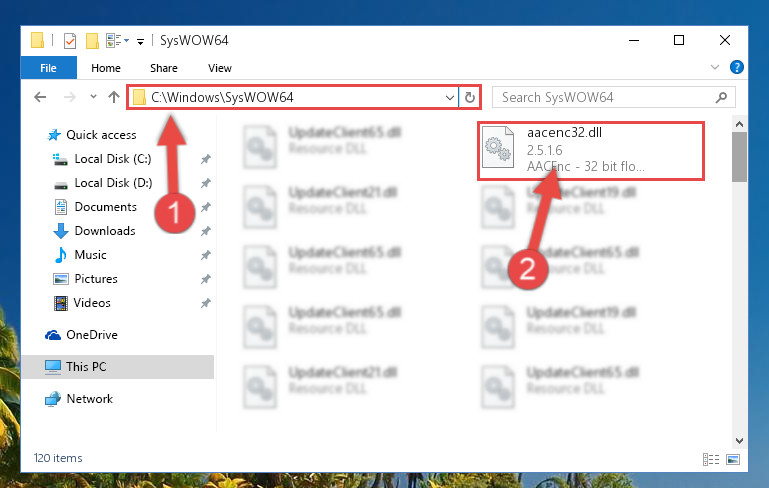Open Local Disk (C:) in the sidebar
The width and height of the screenshot is (769, 488).
pyautogui.click(x=113, y=159)
